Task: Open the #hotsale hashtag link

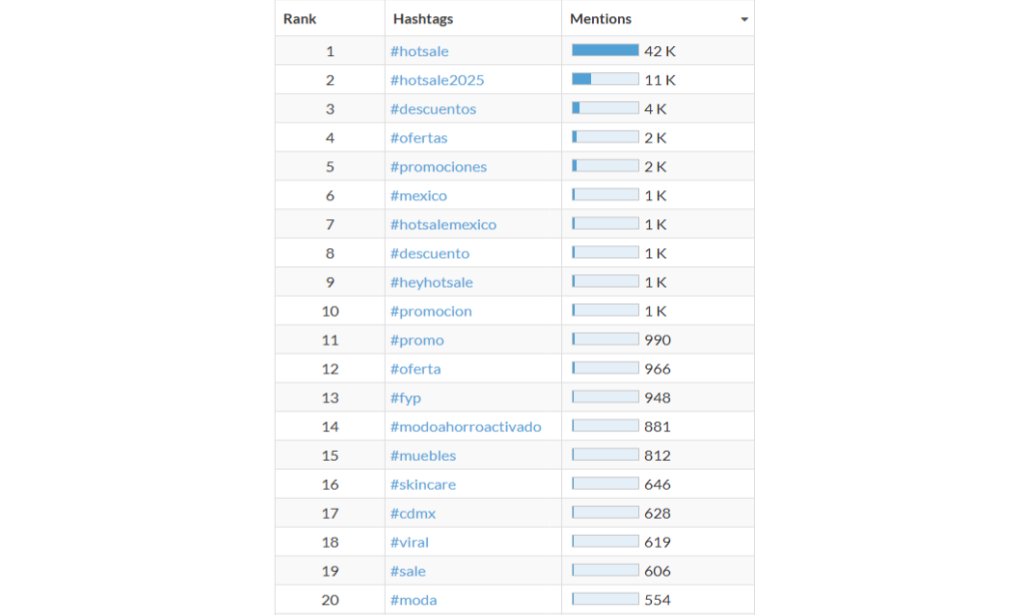Action: click(x=419, y=51)
